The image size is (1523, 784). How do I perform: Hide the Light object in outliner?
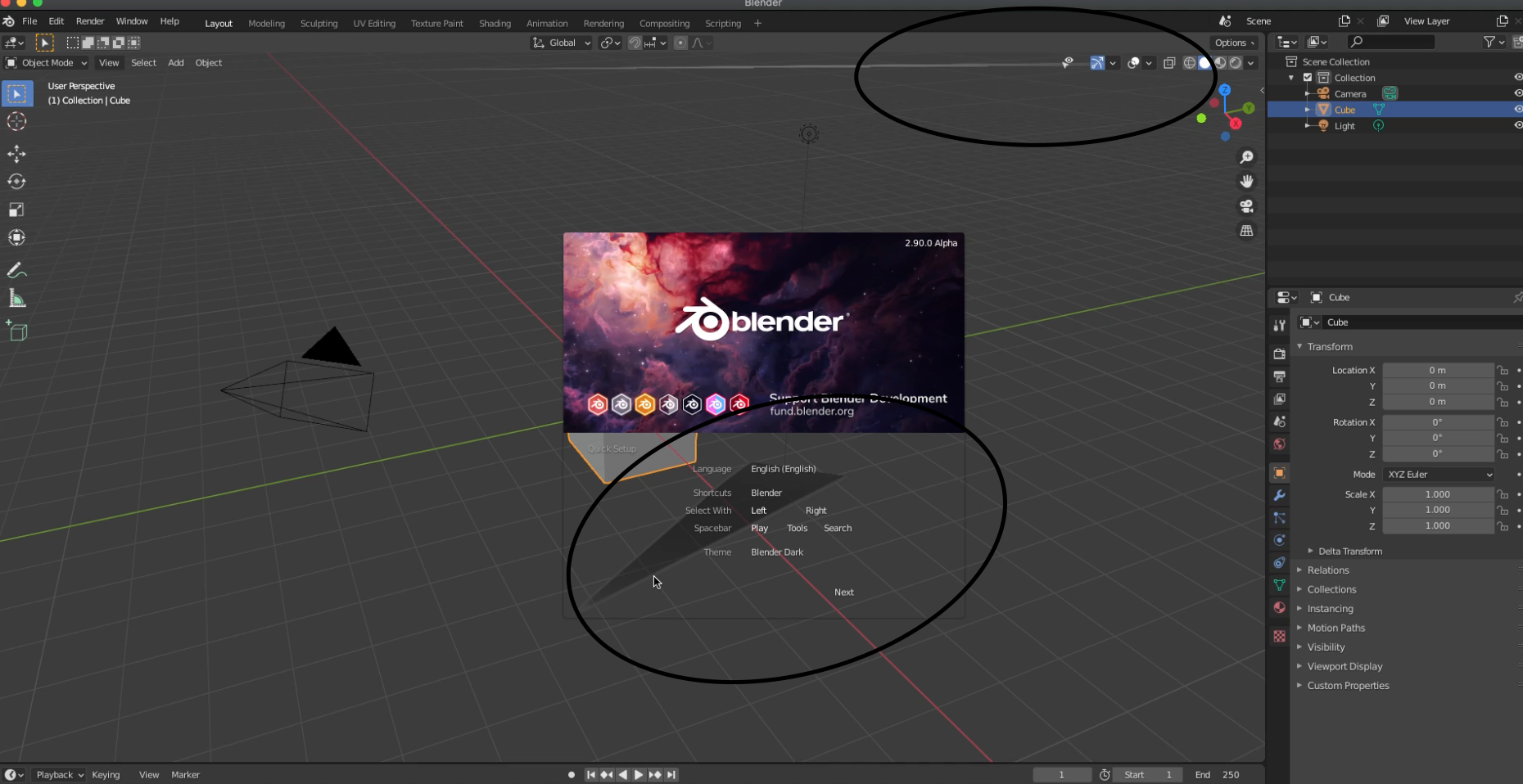[x=1517, y=125]
